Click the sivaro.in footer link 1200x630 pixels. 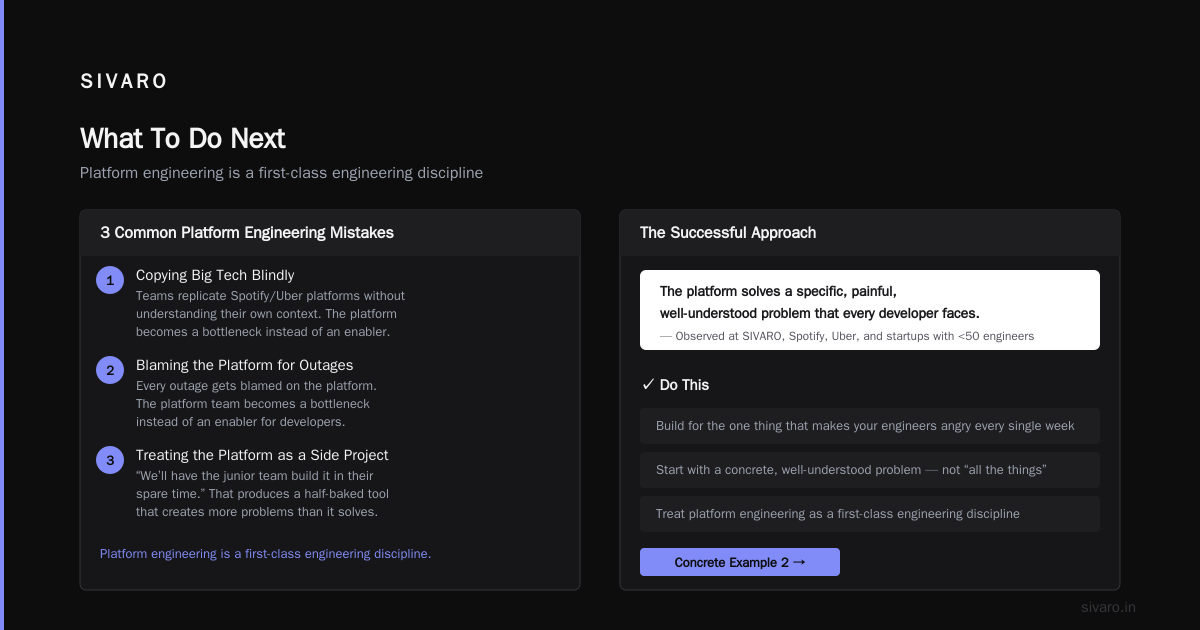[1108, 607]
